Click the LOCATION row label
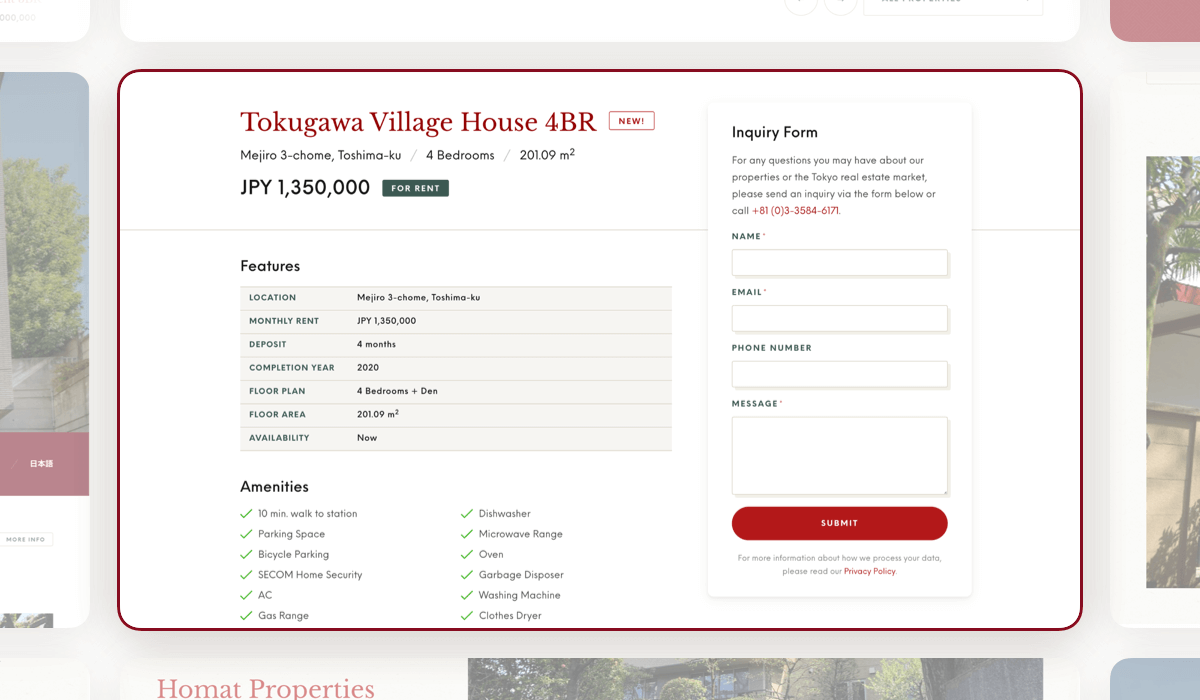The height and width of the screenshot is (700, 1200). coord(272,297)
